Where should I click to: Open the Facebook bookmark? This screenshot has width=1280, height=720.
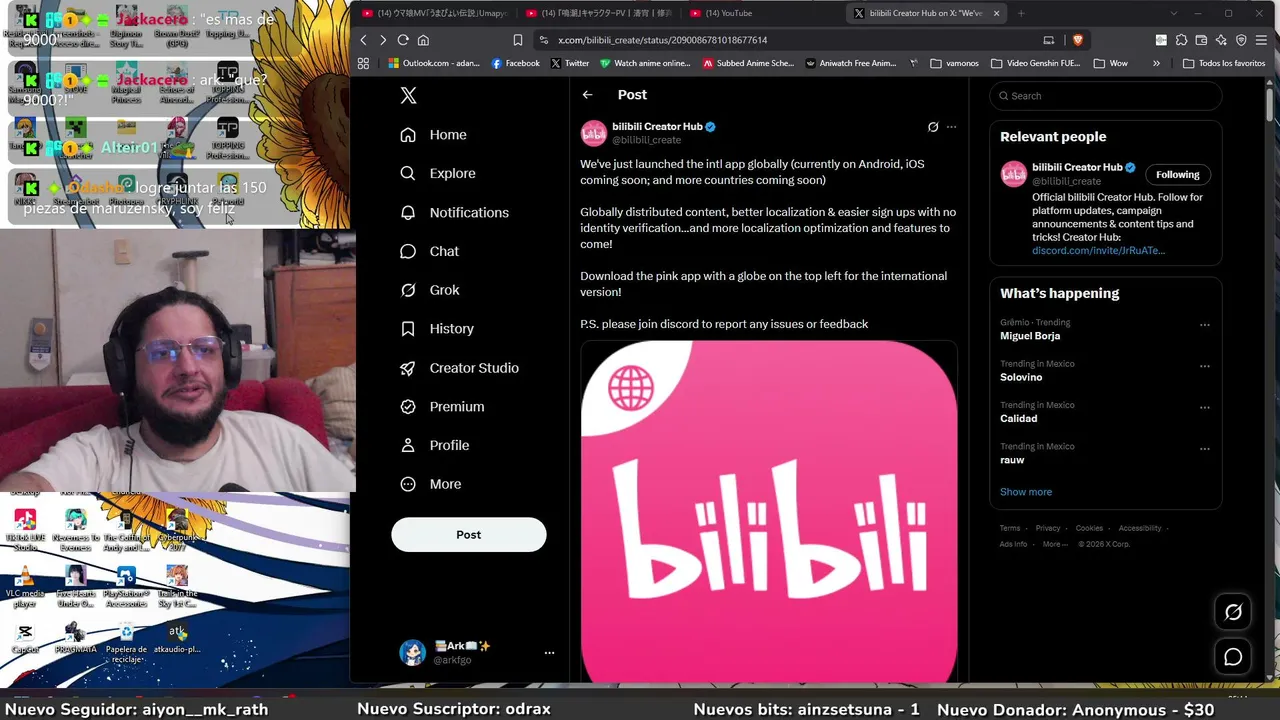[515, 63]
